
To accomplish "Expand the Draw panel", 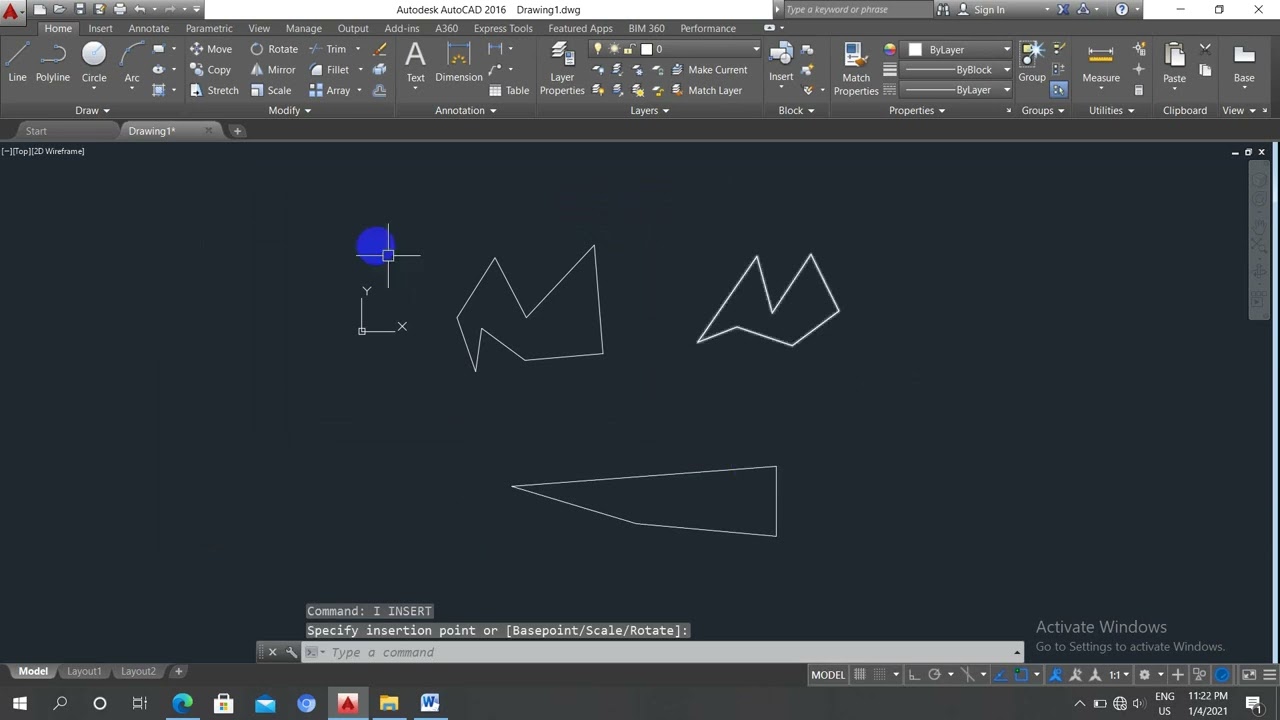I will tap(92, 110).
